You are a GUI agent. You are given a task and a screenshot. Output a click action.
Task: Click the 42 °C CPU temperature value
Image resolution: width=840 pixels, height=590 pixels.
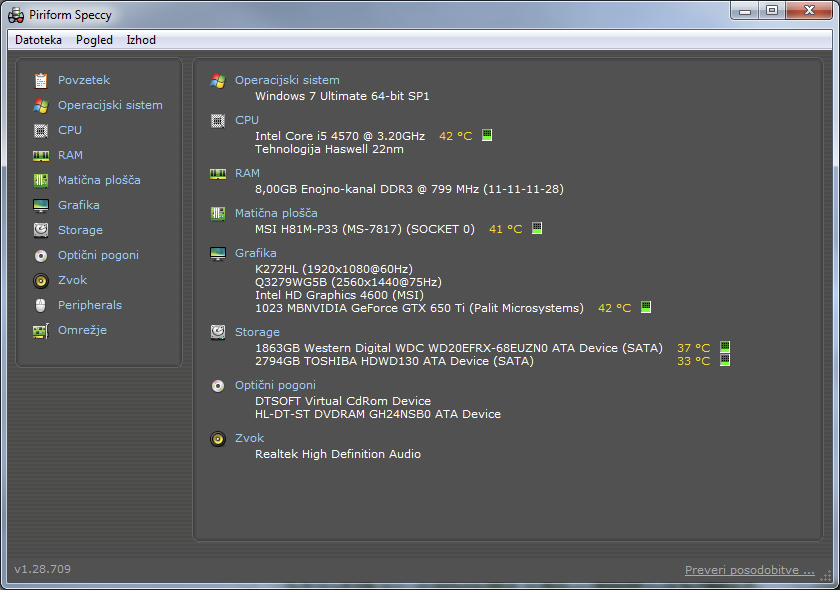point(455,136)
